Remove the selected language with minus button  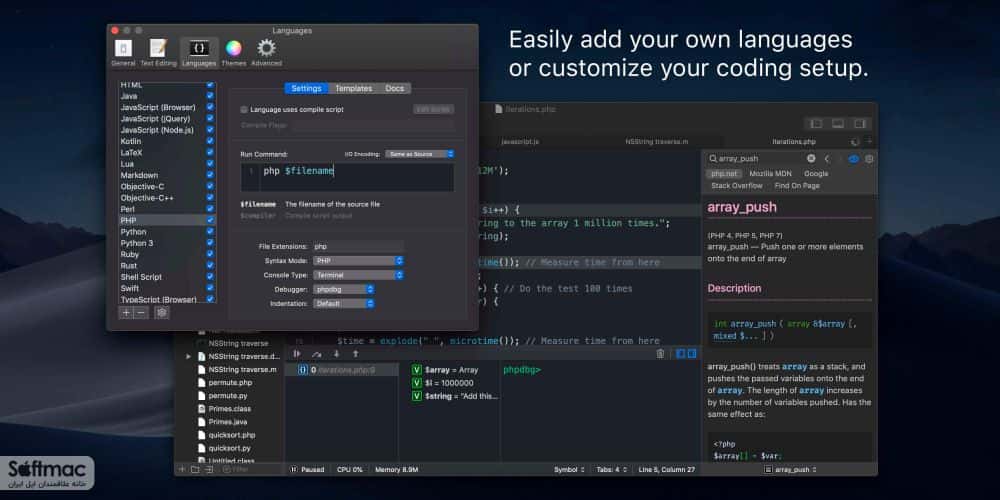(x=141, y=312)
